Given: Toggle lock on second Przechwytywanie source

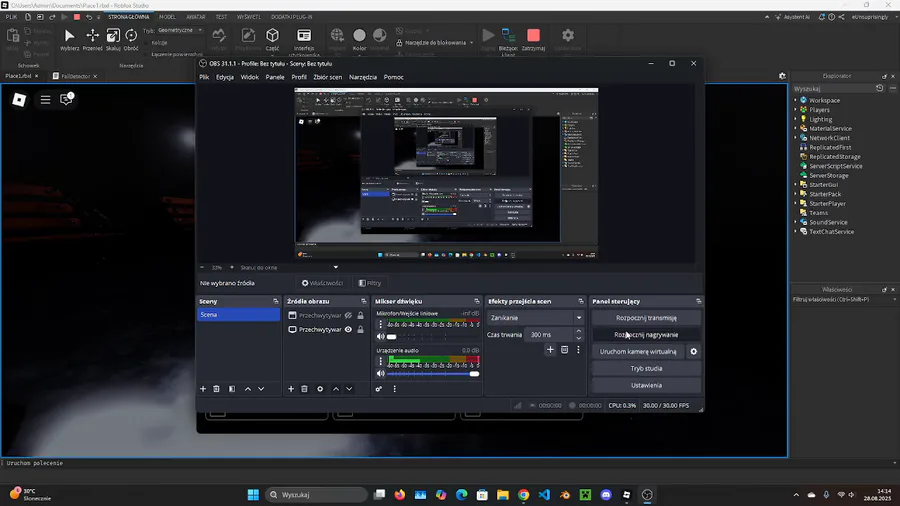Looking at the screenshot, I should point(360,329).
